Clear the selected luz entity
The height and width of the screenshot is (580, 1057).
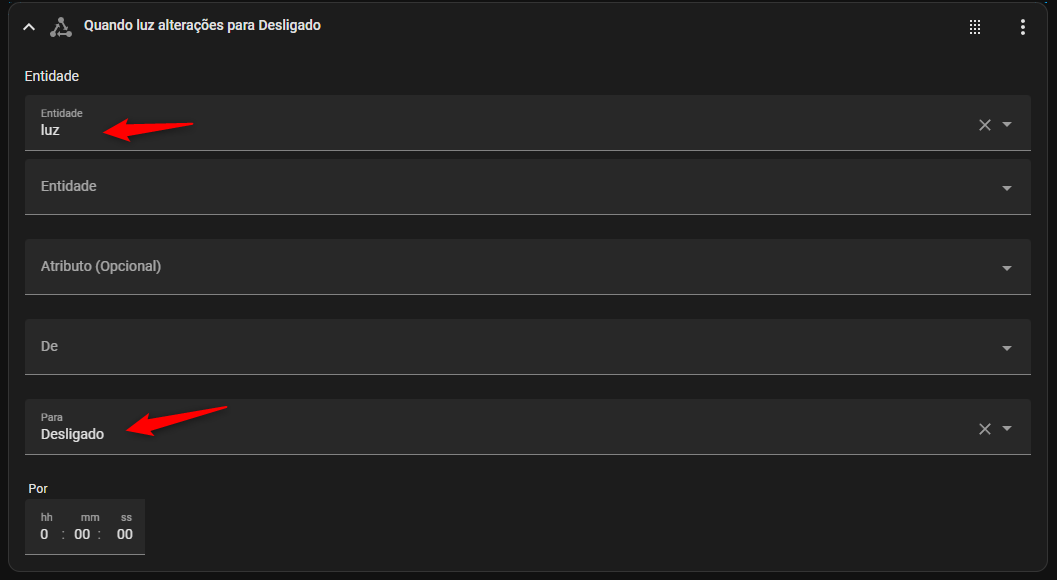coord(985,125)
